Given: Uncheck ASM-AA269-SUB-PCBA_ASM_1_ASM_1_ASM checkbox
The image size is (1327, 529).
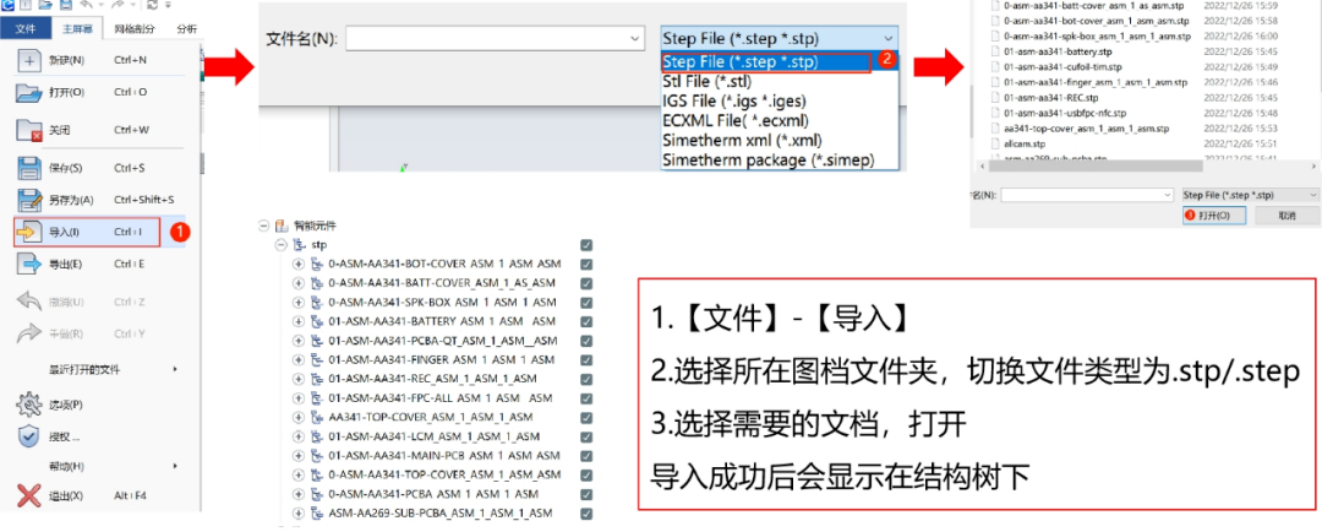Looking at the screenshot, I should click(586, 513).
